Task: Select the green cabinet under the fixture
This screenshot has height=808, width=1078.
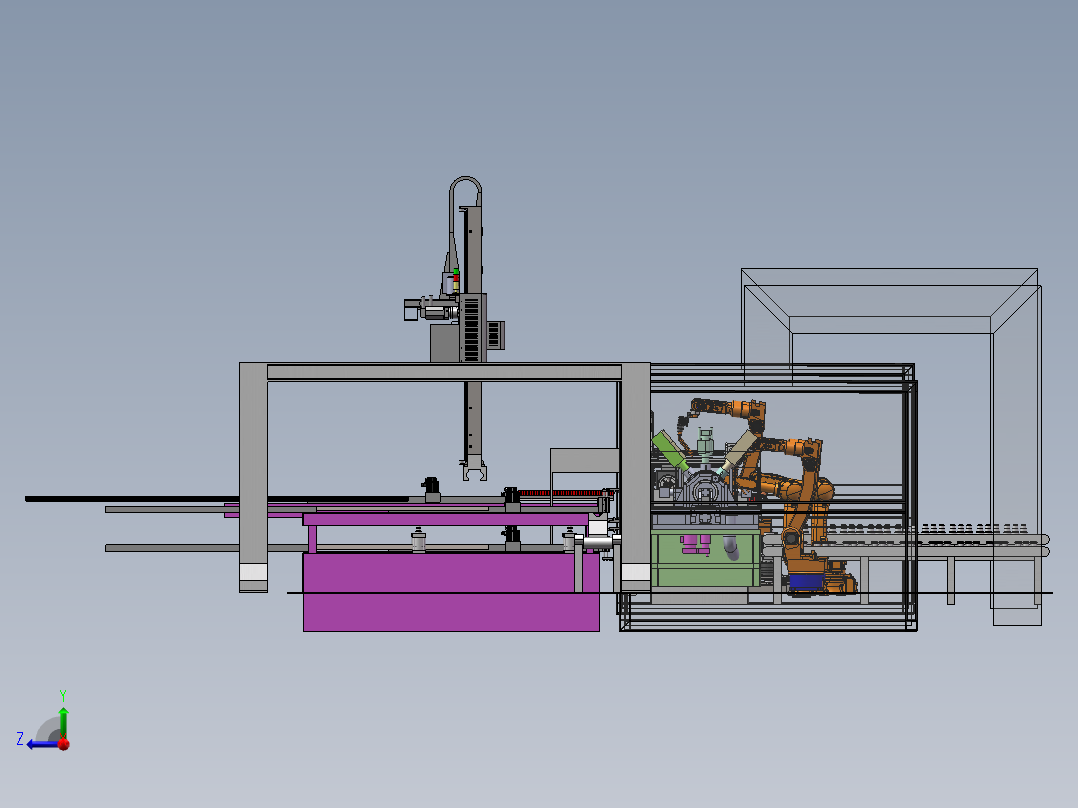Action: [x=705, y=558]
